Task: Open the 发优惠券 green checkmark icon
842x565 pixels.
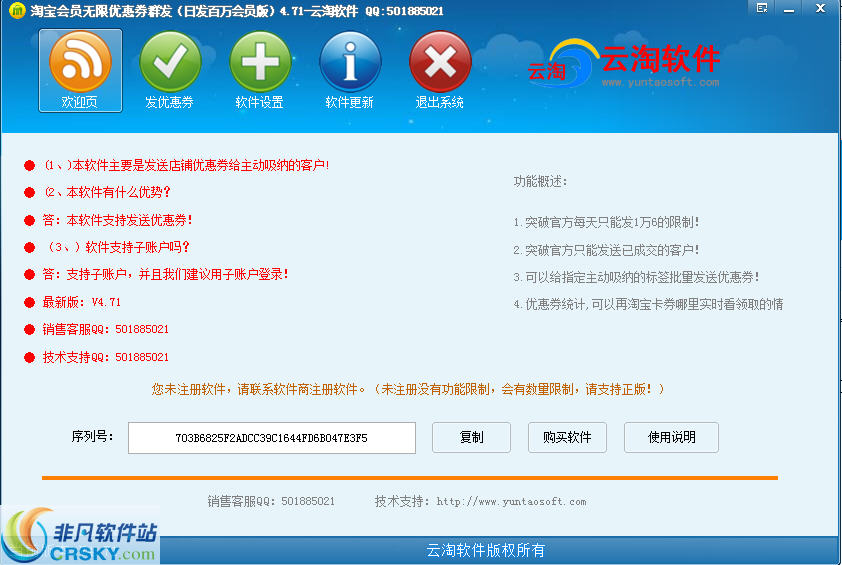Action: point(170,70)
